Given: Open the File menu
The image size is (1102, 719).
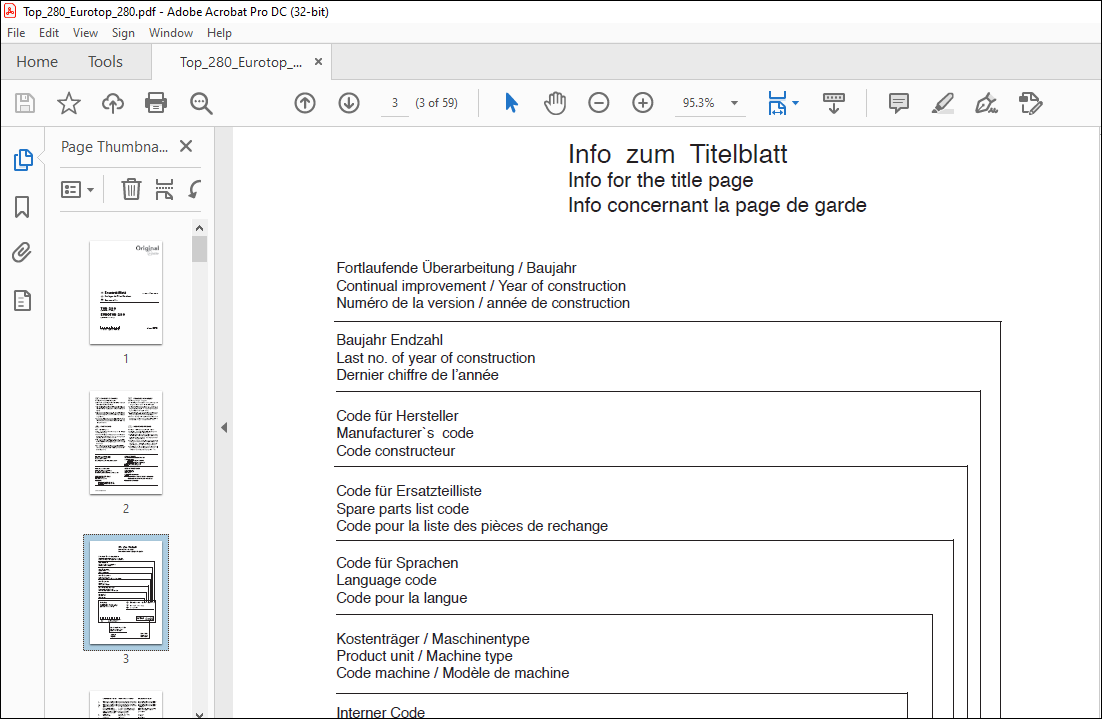Looking at the screenshot, I should click(x=16, y=33).
